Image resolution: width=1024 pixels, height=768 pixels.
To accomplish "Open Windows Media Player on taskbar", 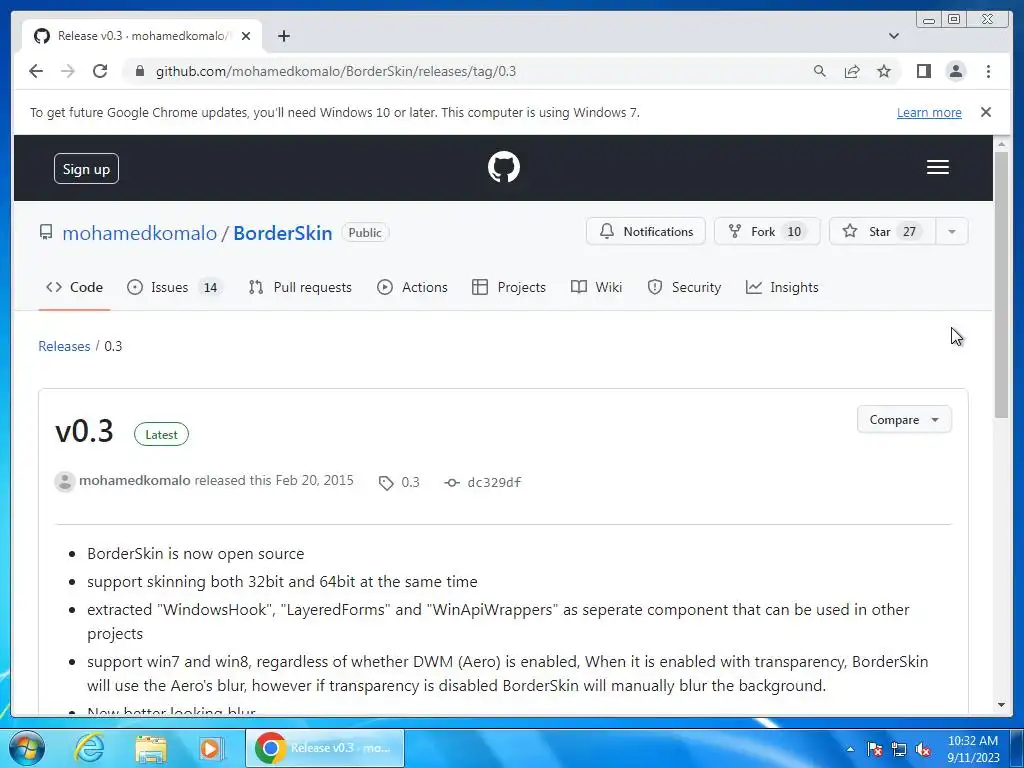I will point(211,748).
